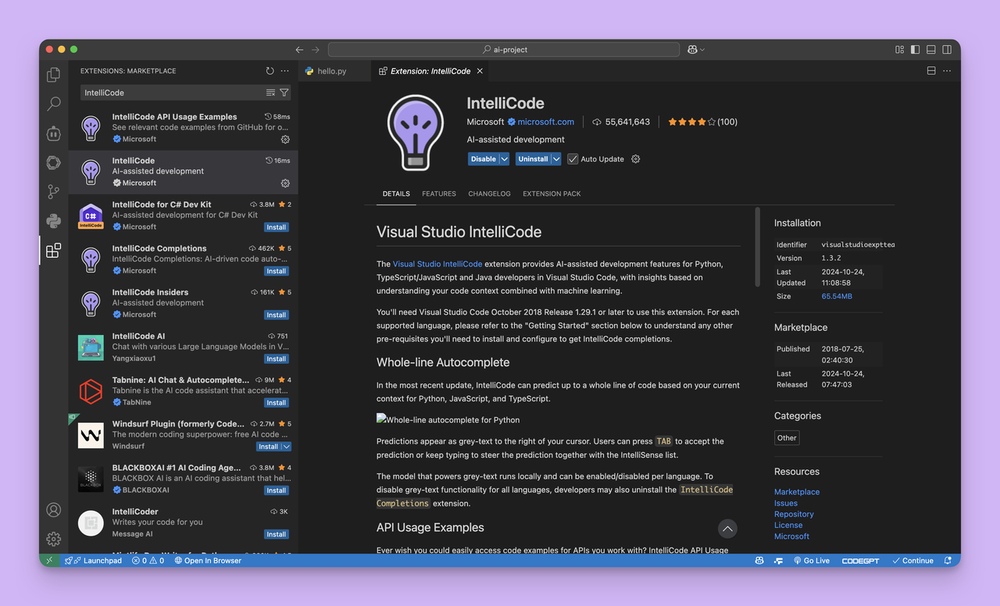
Task: Split the editor to the right
Action: pos(931,71)
